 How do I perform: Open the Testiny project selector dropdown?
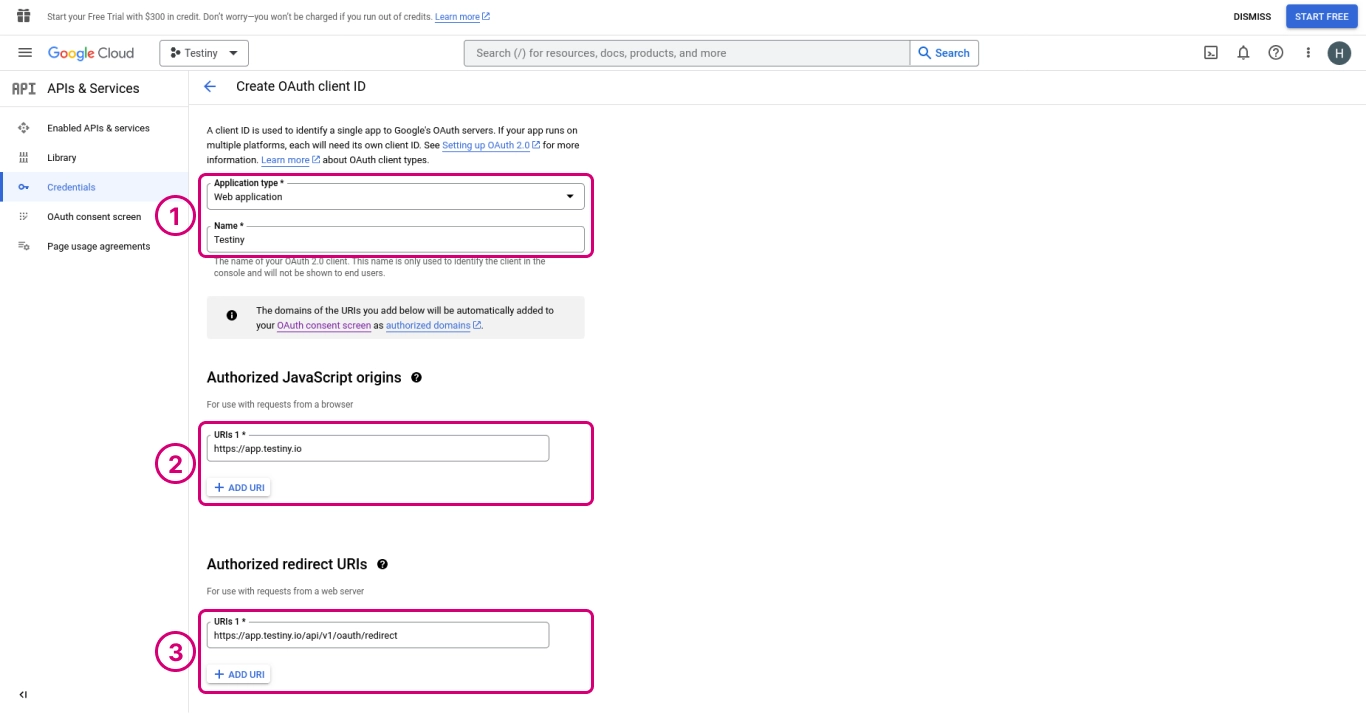point(204,53)
